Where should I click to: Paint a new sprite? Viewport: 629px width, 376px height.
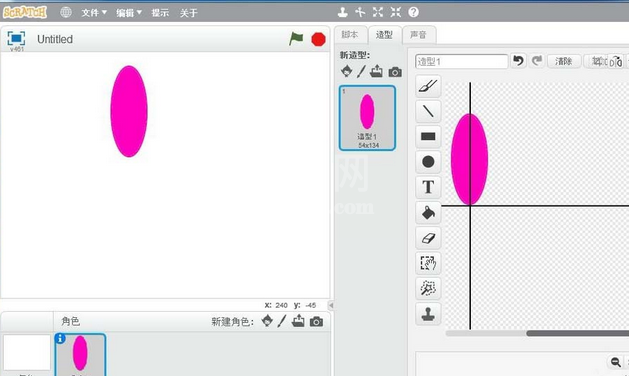coord(282,321)
